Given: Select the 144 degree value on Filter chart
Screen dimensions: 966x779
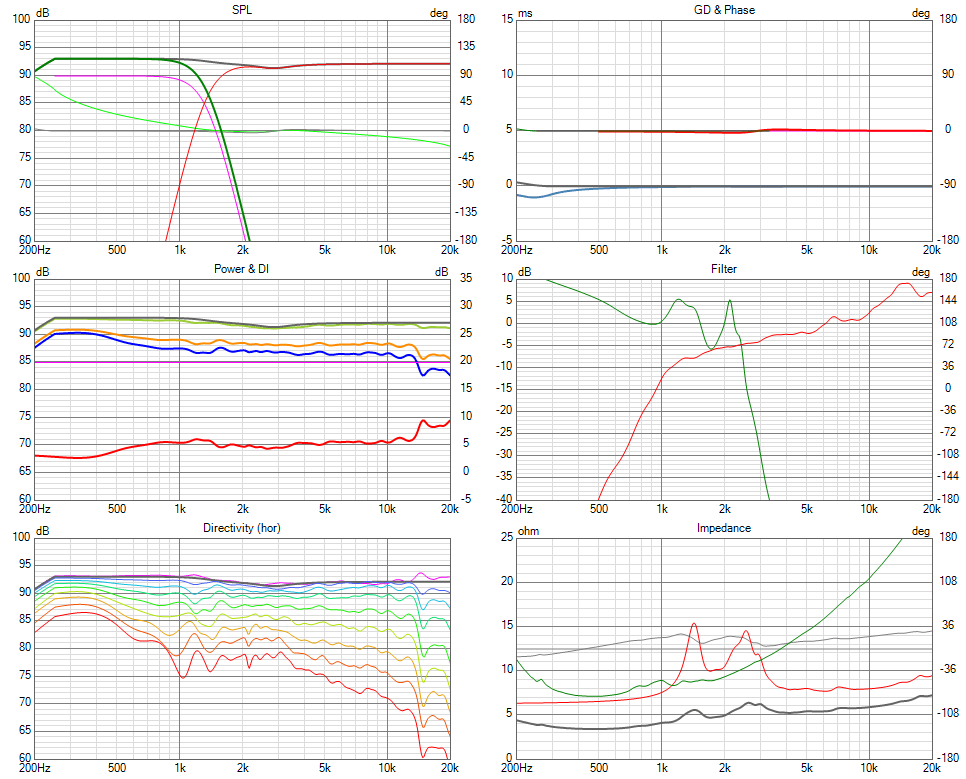Looking at the screenshot, I should [948, 300].
